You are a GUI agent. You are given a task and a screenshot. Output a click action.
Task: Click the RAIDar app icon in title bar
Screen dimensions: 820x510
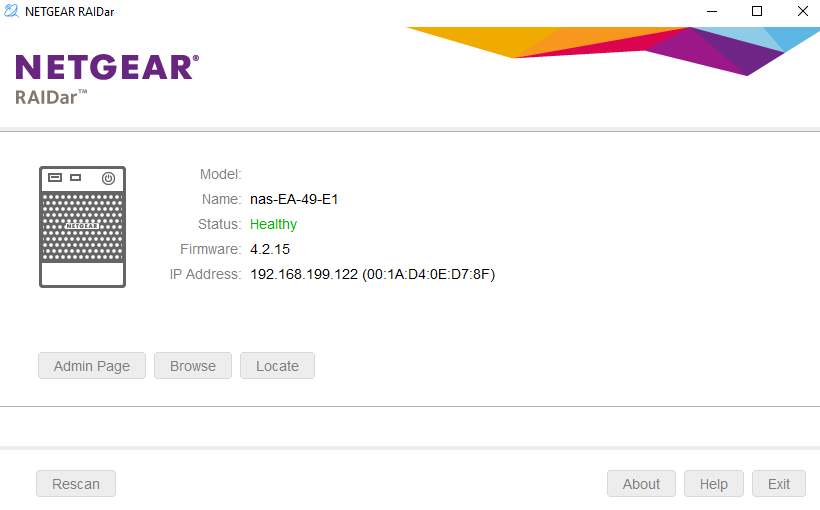(13, 12)
